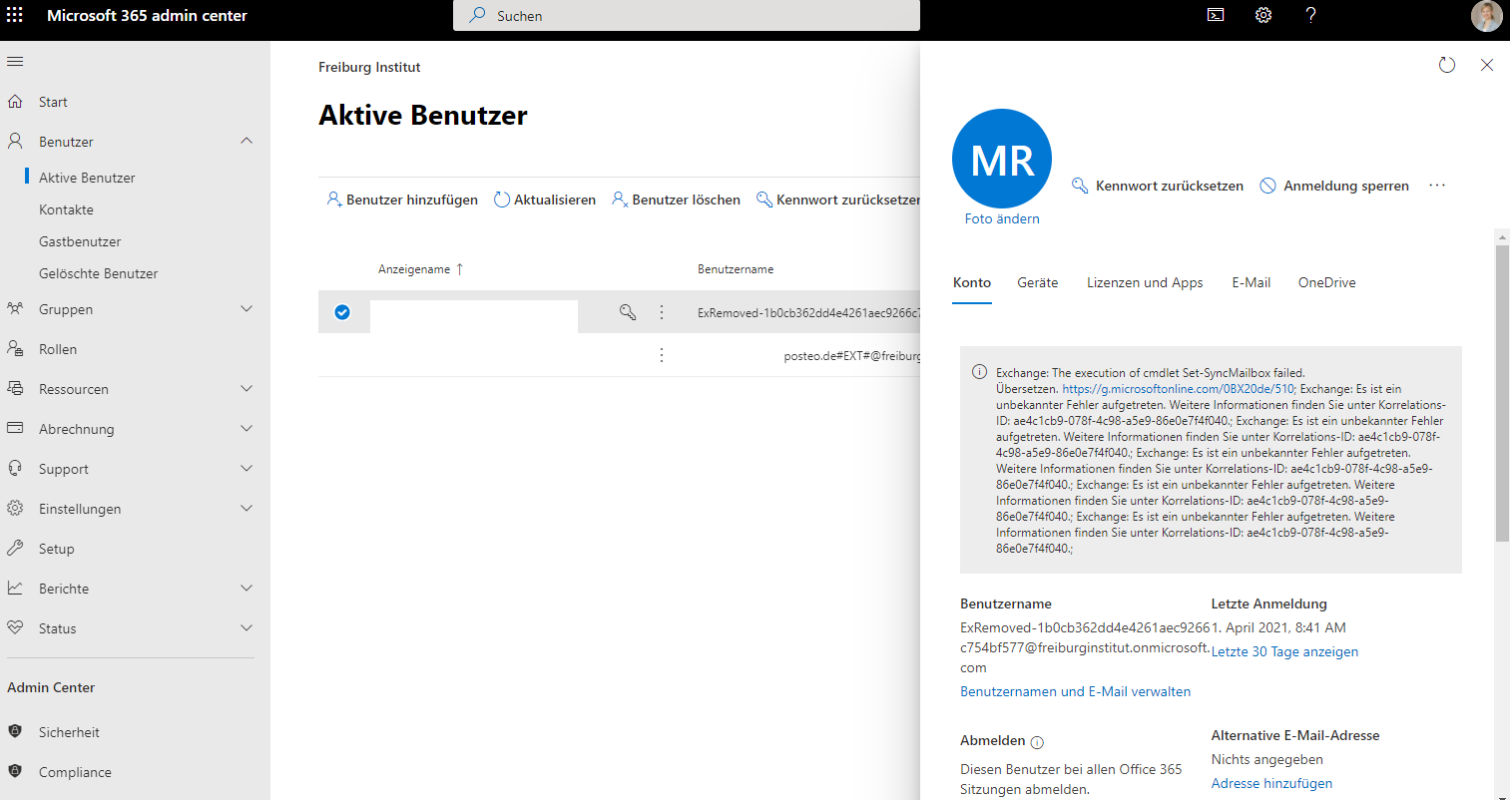Click Letzte 30 Tage anzeigen link

point(1284,651)
